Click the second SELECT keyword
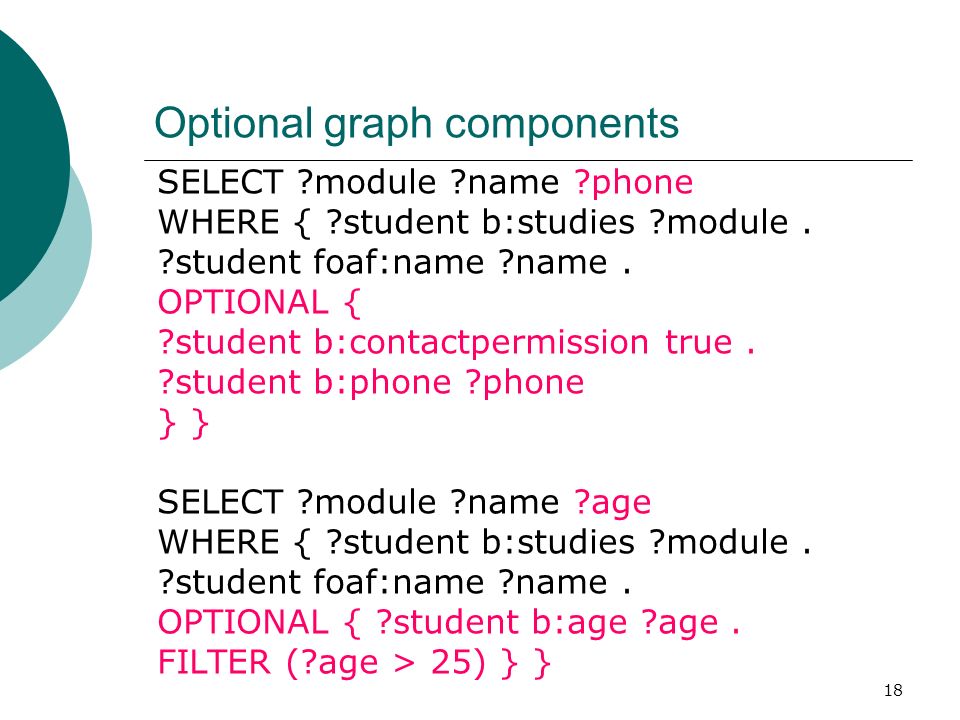This screenshot has width=960, height=720. [220, 503]
